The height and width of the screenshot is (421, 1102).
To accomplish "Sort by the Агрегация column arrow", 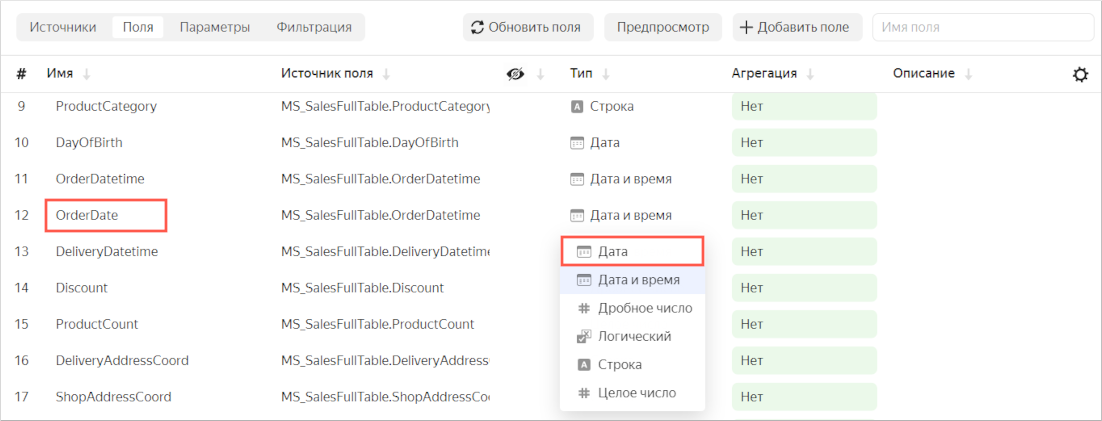I will click(810, 74).
